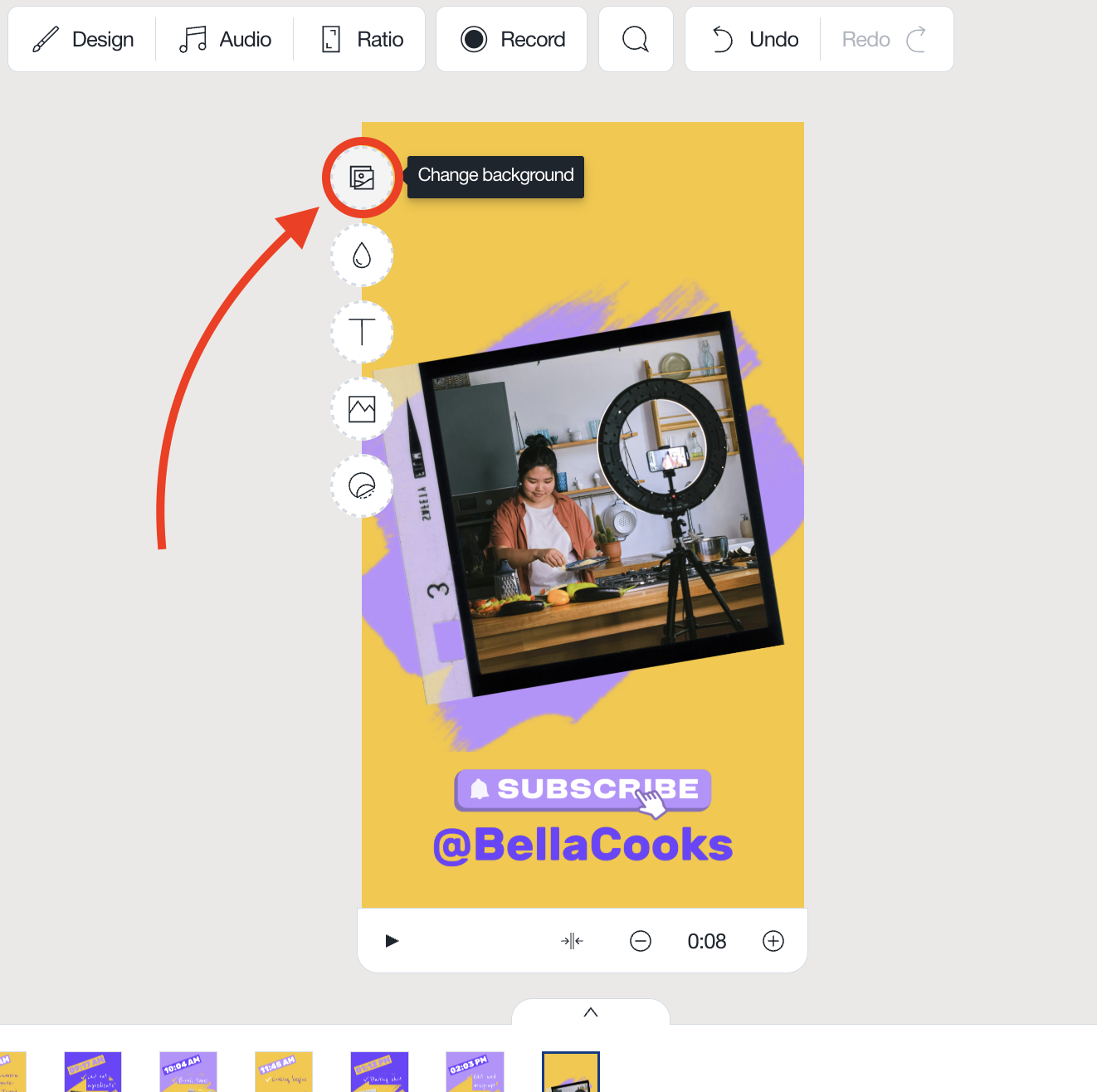Viewport: 1097px width, 1092px height.
Task: Select the Text tool icon
Action: (362, 332)
